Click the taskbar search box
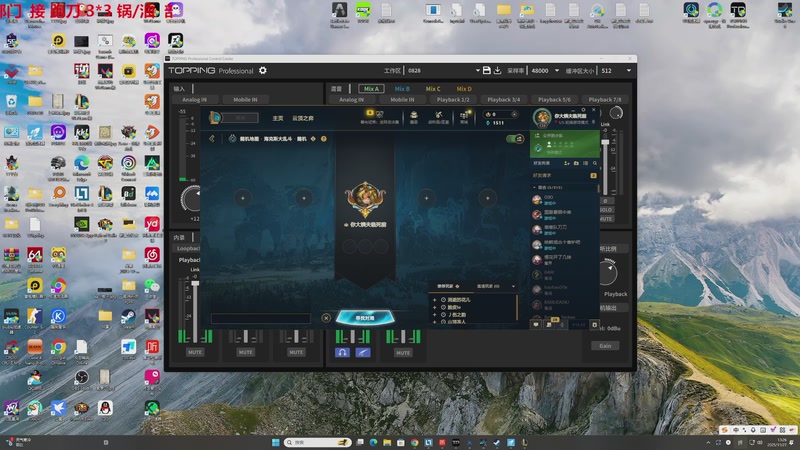Screen dimensions: 800x450 [318, 442]
